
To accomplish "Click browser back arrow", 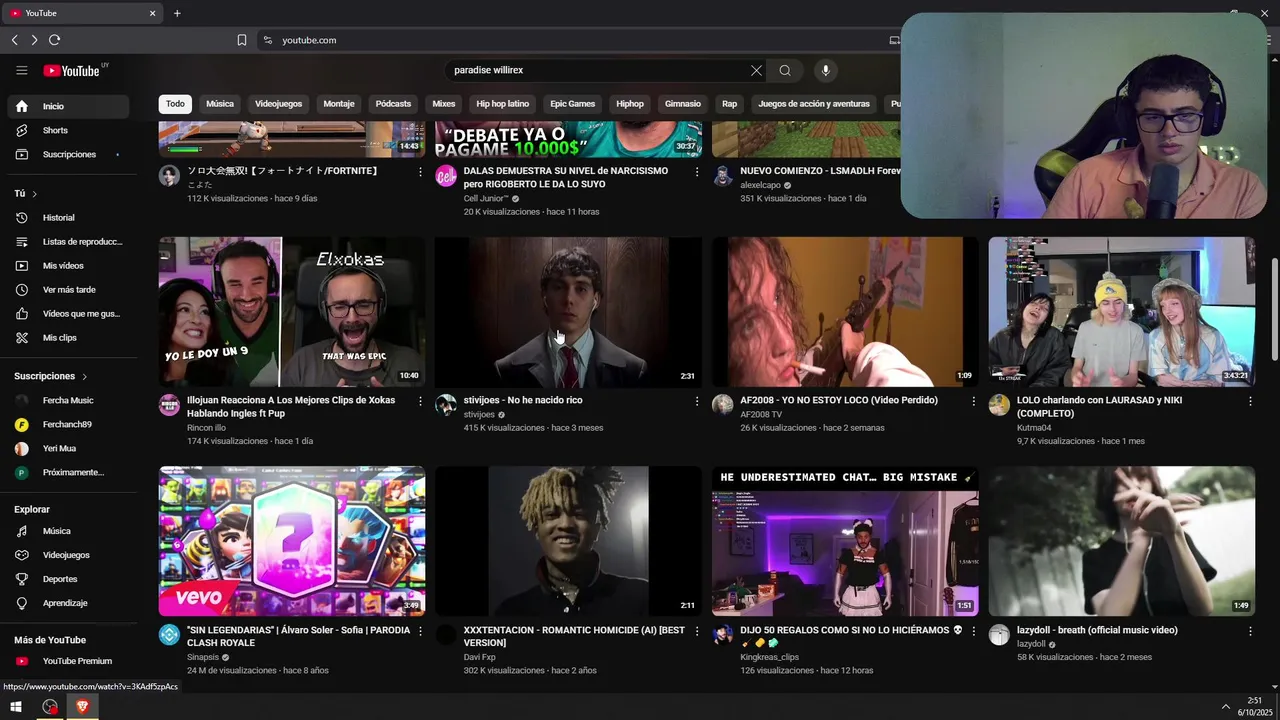I will pos(14,40).
